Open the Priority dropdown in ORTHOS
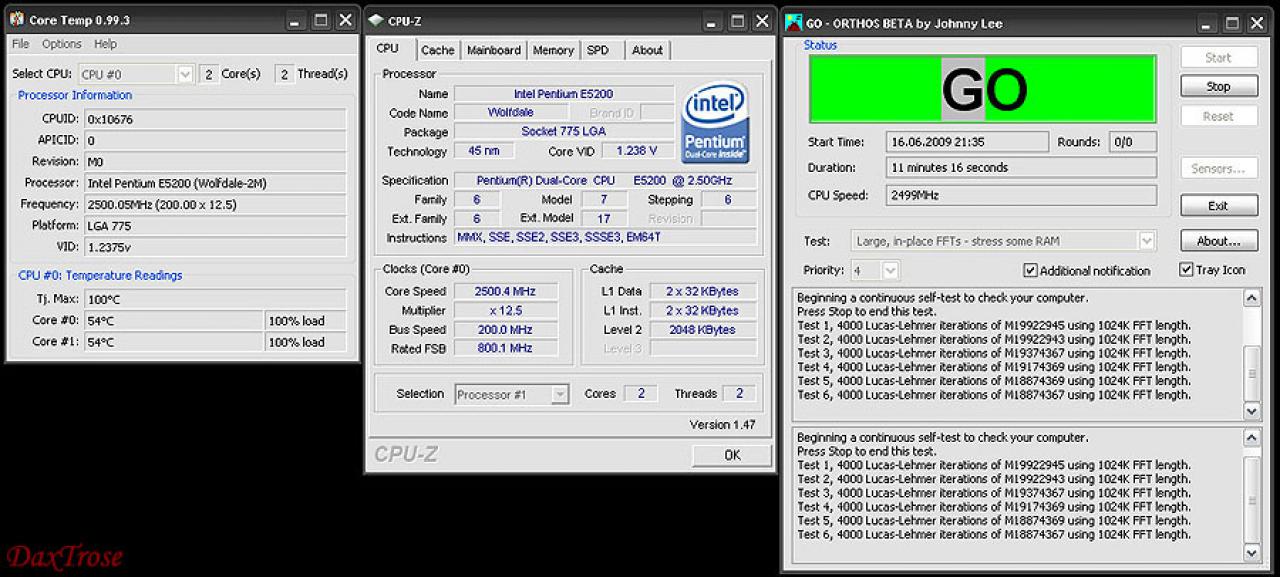Image resolution: width=1280 pixels, height=577 pixels. tap(890, 270)
